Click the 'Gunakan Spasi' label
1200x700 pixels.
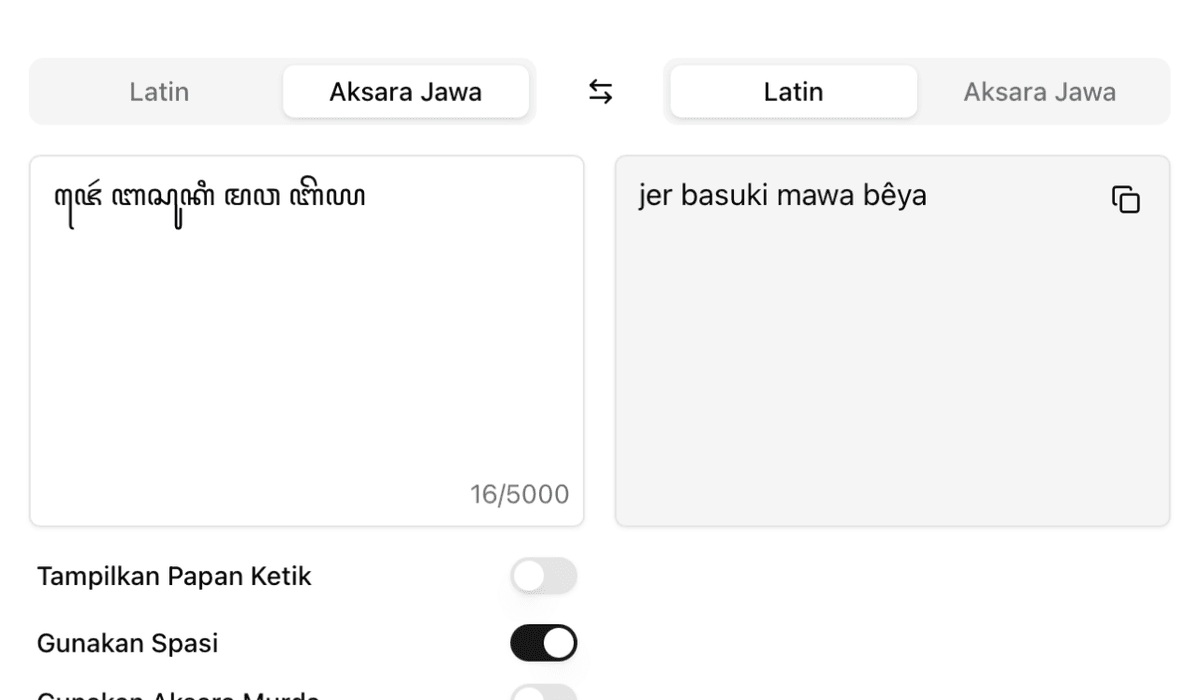[127, 643]
